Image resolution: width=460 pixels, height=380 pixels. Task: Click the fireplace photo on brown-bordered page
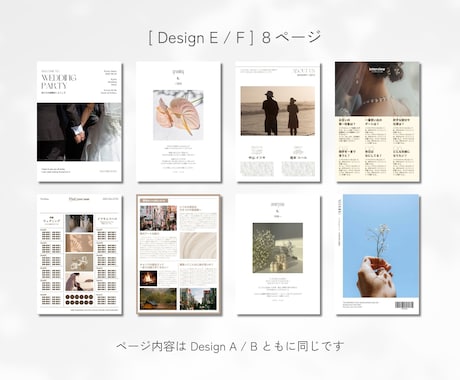click(x=148, y=278)
